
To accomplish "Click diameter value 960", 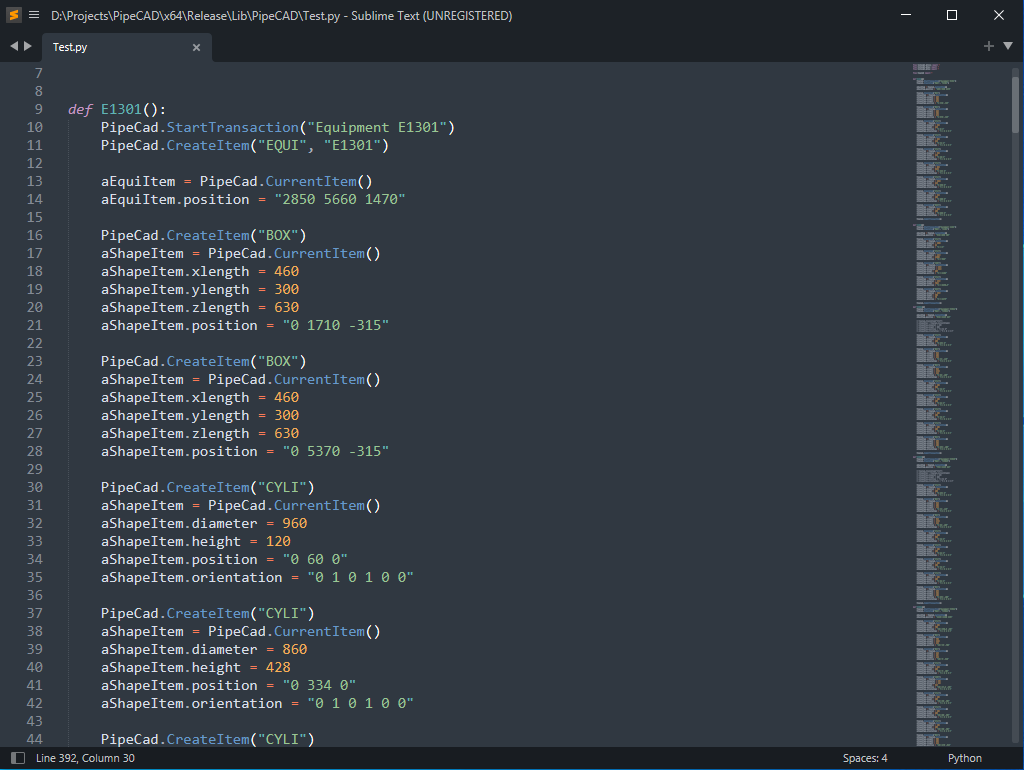I will 295,523.
